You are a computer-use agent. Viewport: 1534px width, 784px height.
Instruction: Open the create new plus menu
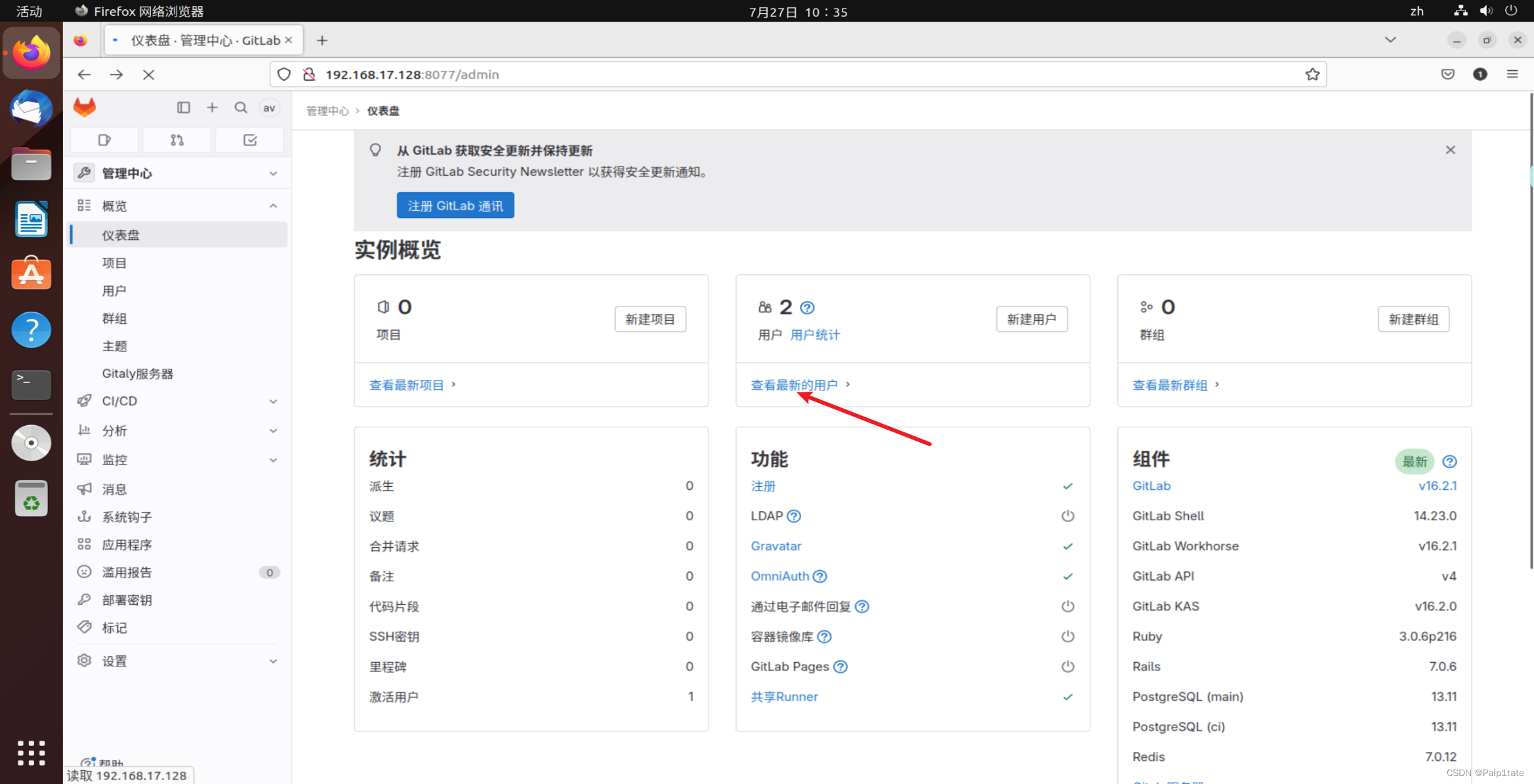[x=212, y=108]
